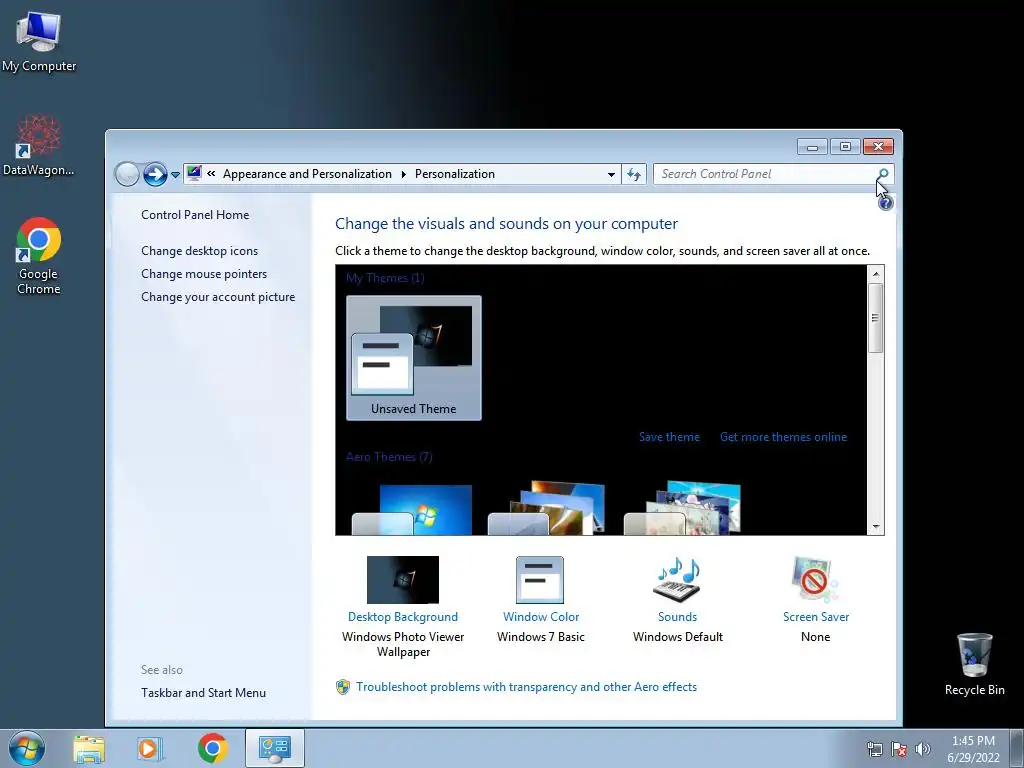This screenshot has height=768, width=1024.
Task: Select the second Aero theme (Architecture)
Action: click(x=546, y=508)
